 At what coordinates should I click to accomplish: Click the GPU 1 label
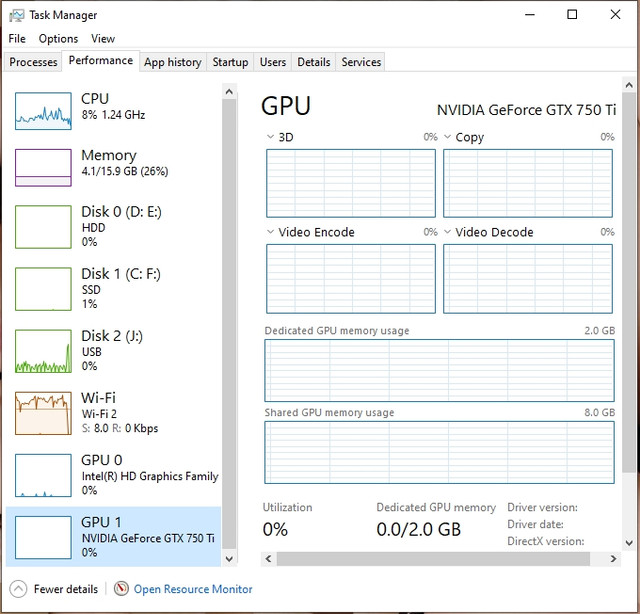101,522
